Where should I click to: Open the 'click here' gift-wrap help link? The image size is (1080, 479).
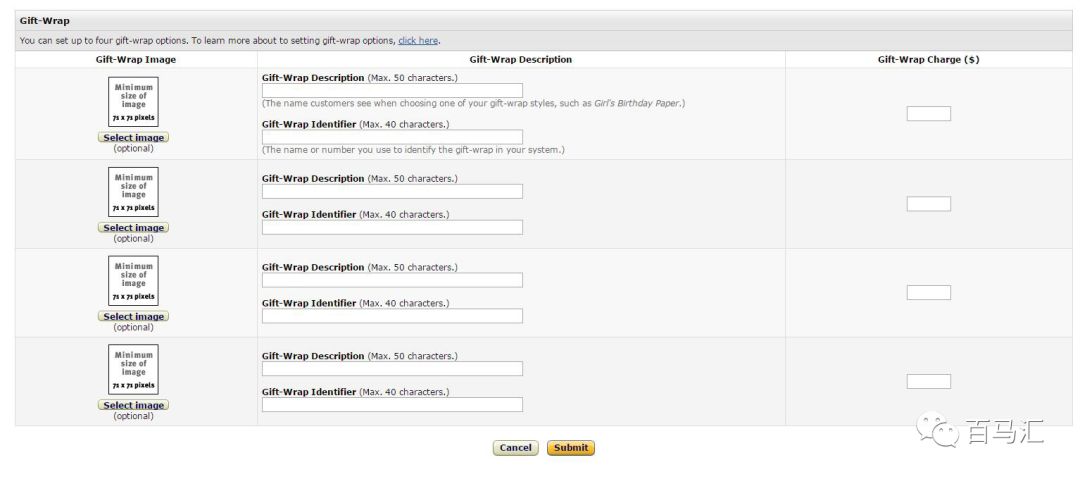tap(418, 41)
